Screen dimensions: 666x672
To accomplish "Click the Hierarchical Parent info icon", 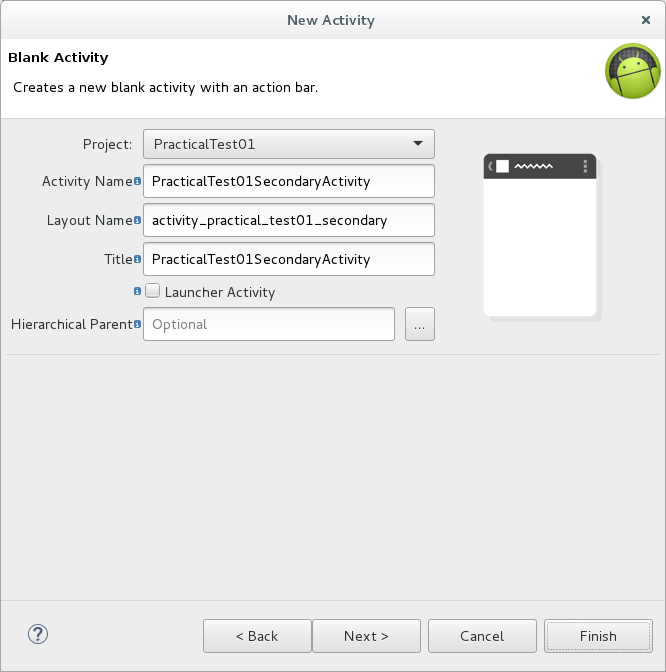I will pyautogui.click(x=137, y=324).
